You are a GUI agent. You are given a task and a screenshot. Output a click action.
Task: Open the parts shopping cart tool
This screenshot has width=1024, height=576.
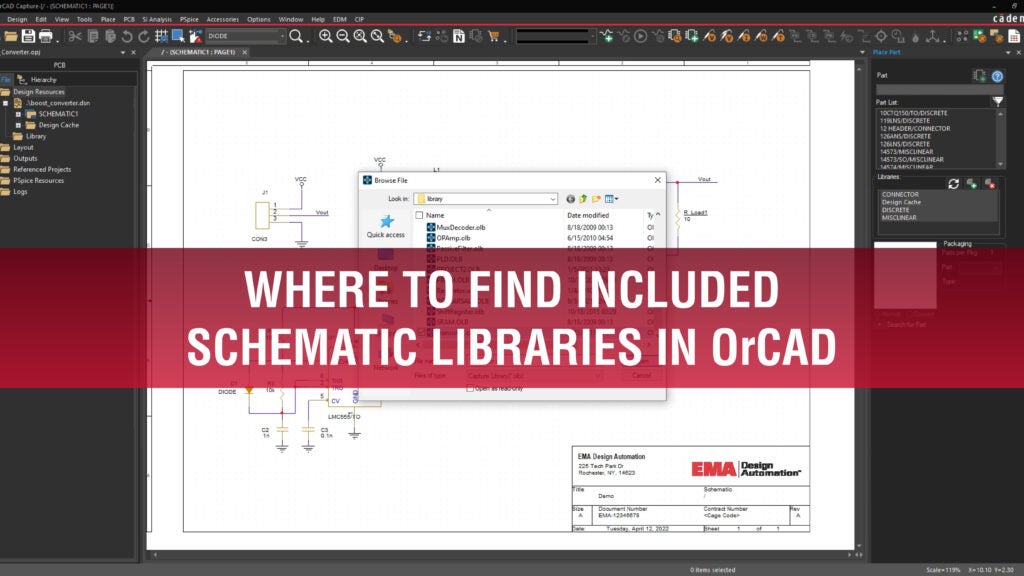coord(493,37)
